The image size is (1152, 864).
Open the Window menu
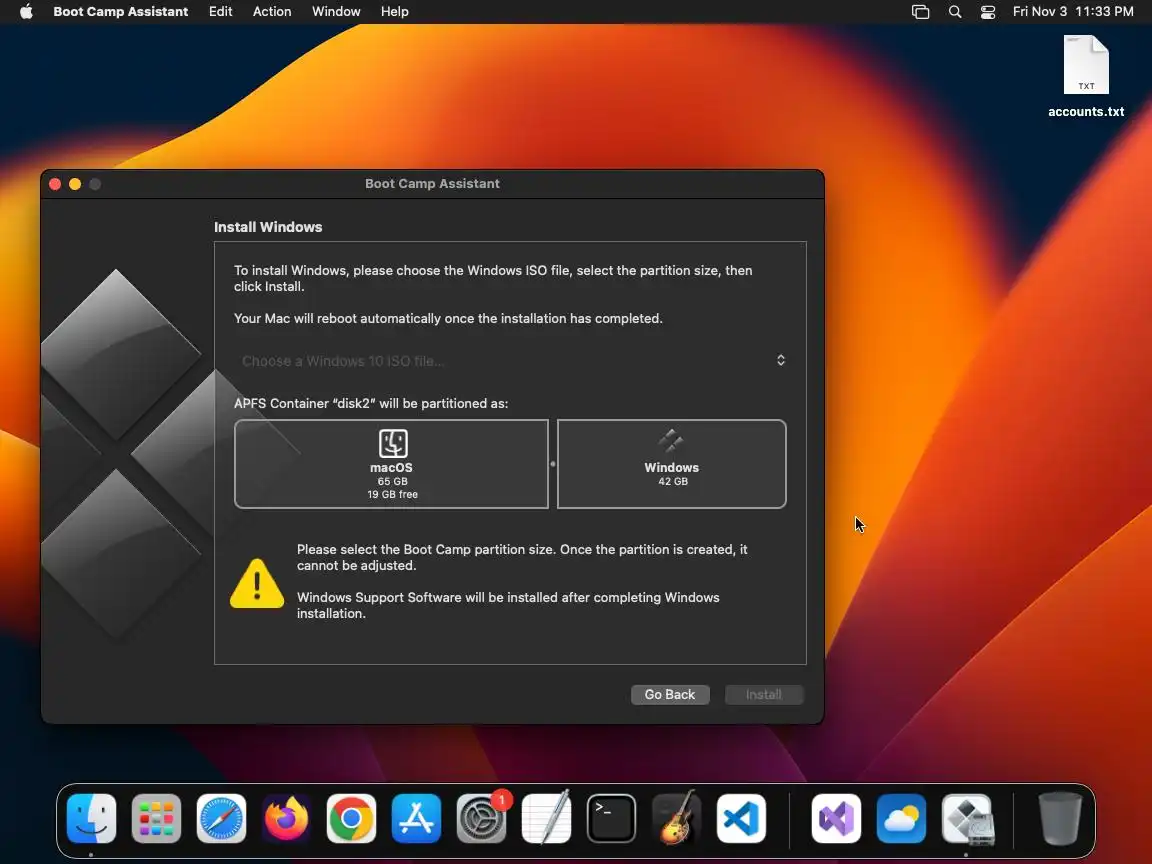pos(336,12)
